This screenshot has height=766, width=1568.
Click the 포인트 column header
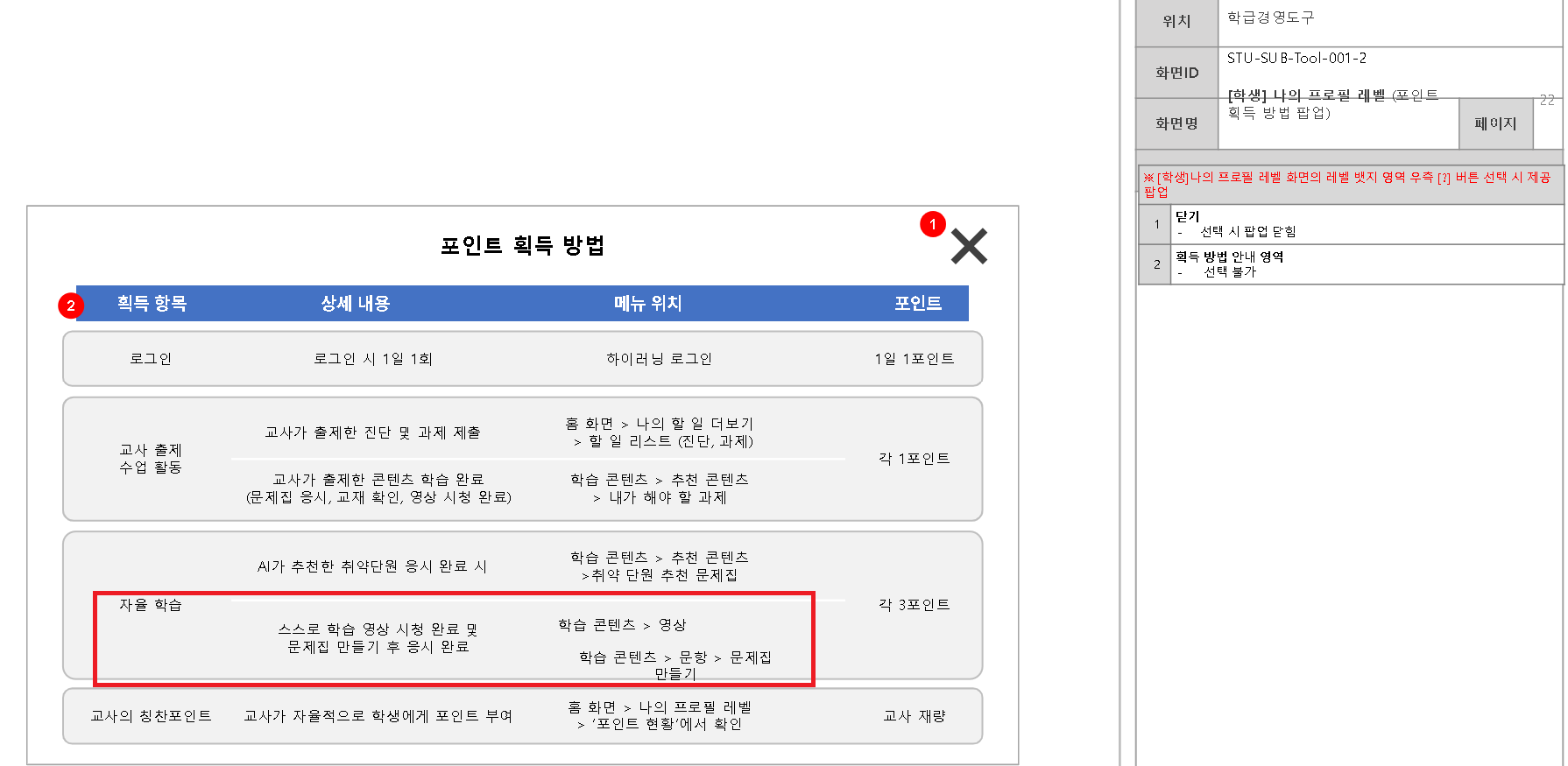(x=917, y=304)
